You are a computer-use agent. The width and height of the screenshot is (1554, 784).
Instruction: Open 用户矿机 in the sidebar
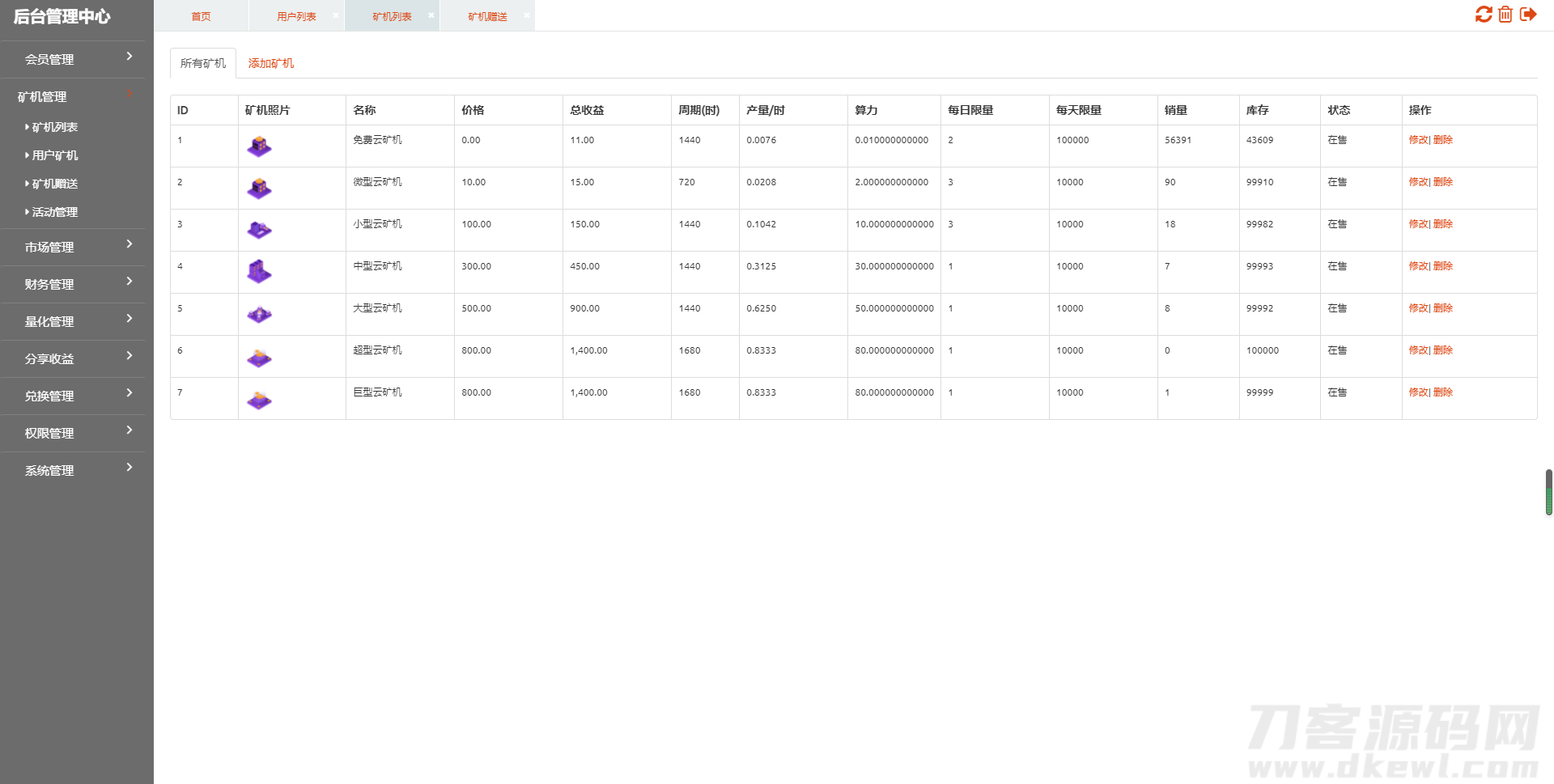pos(55,155)
